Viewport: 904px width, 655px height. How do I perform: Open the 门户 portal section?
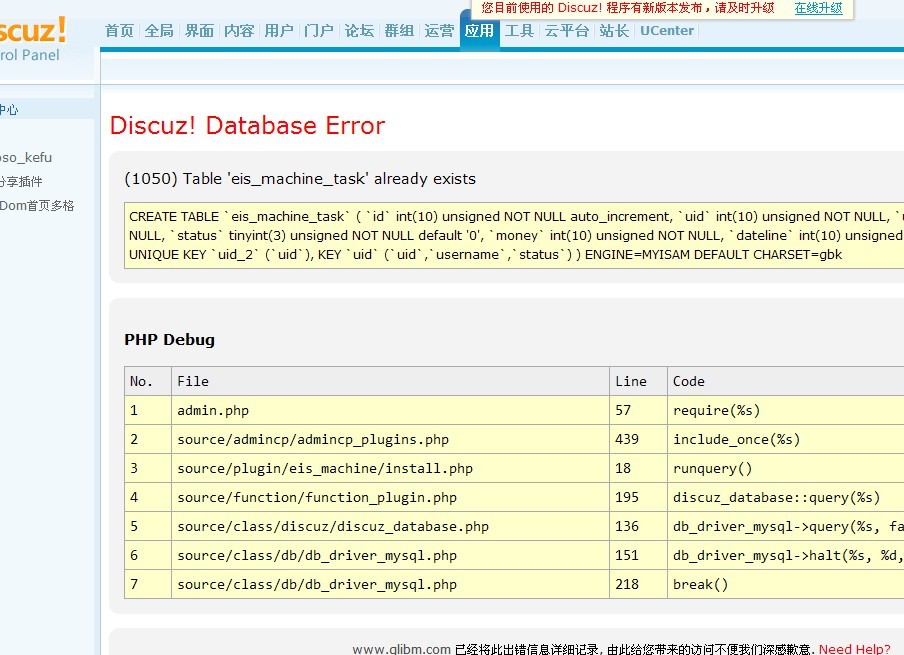pyautogui.click(x=318, y=30)
